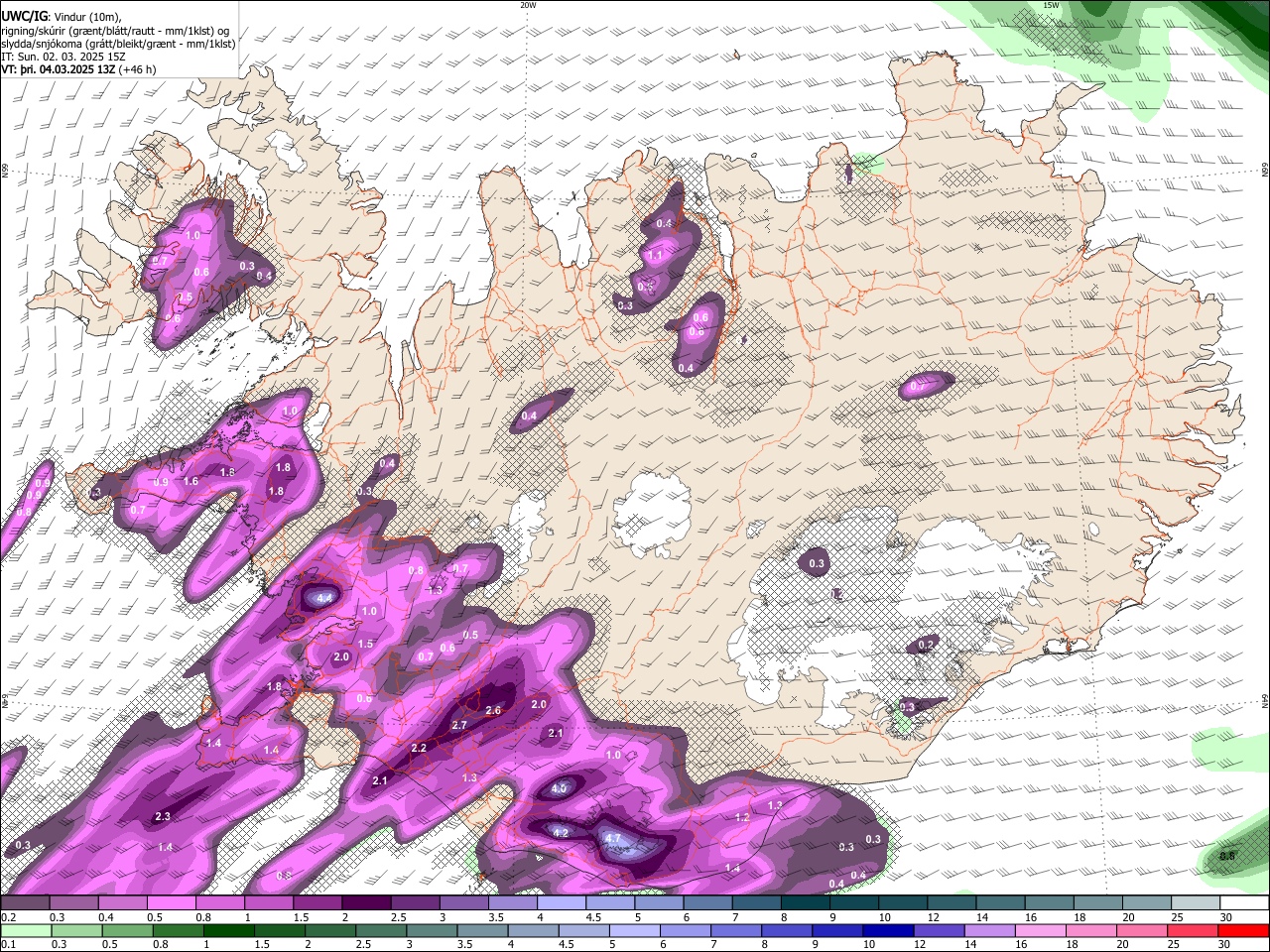Select lower legend bright red swatch starting at 30
The width and height of the screenshot is (1270, 952).
pyautogui.click(x=1244, y=930)
